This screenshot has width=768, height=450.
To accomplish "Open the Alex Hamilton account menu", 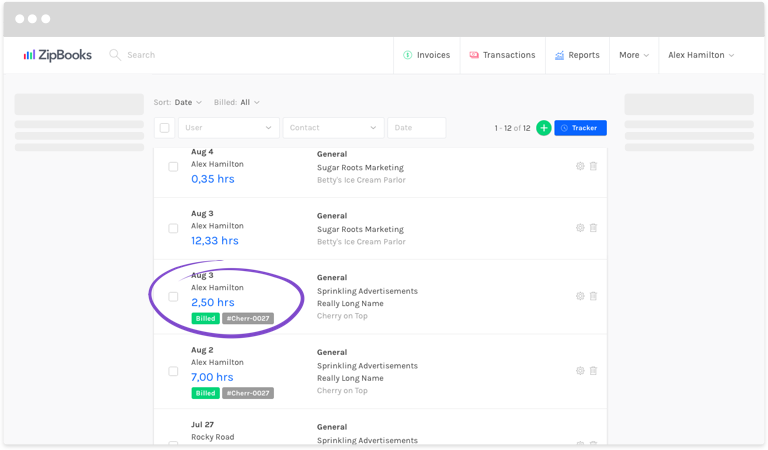I will [701, 55].
